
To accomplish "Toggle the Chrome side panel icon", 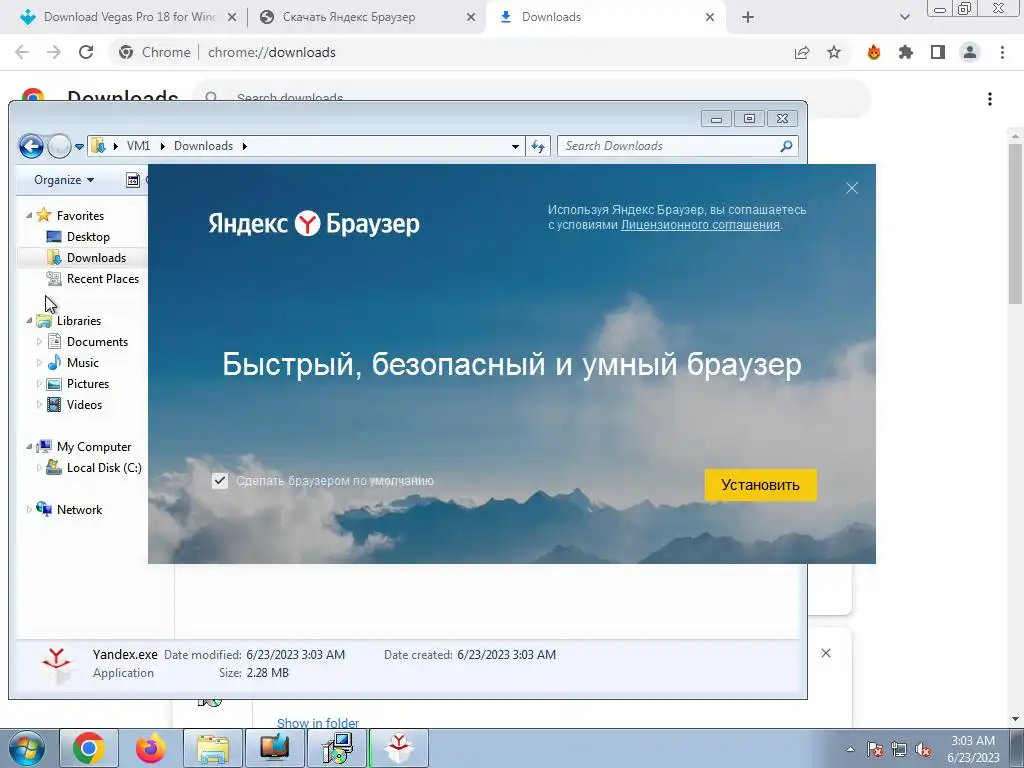I will [x=938, y=52].
